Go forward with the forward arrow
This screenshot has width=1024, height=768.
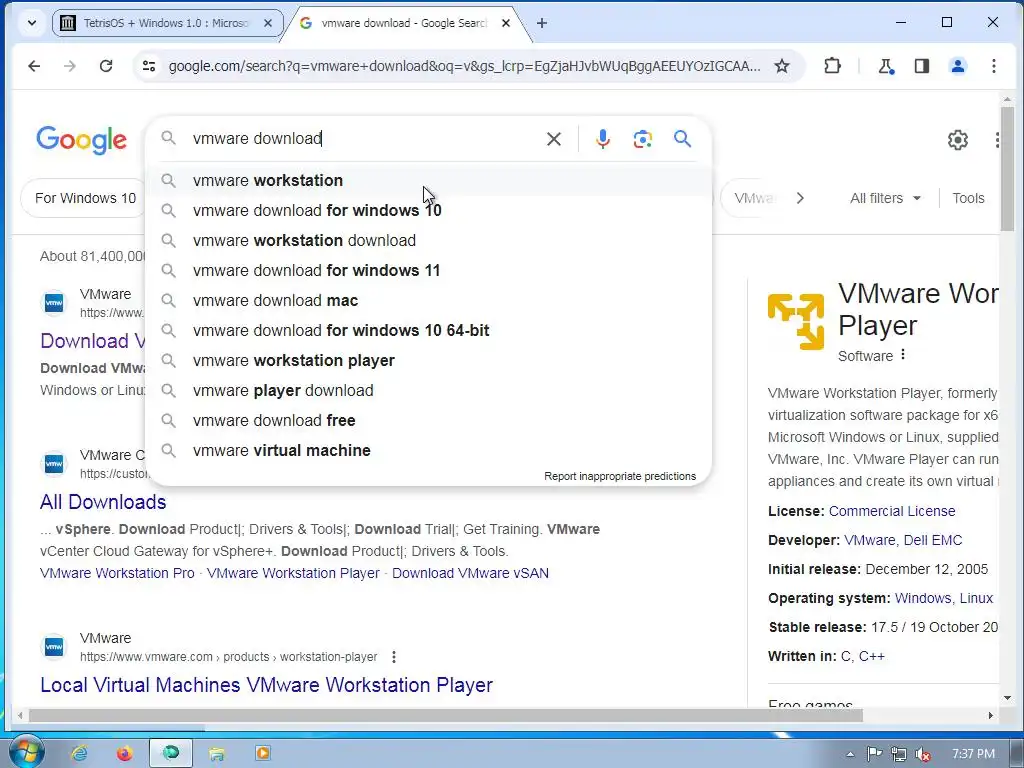70,66
